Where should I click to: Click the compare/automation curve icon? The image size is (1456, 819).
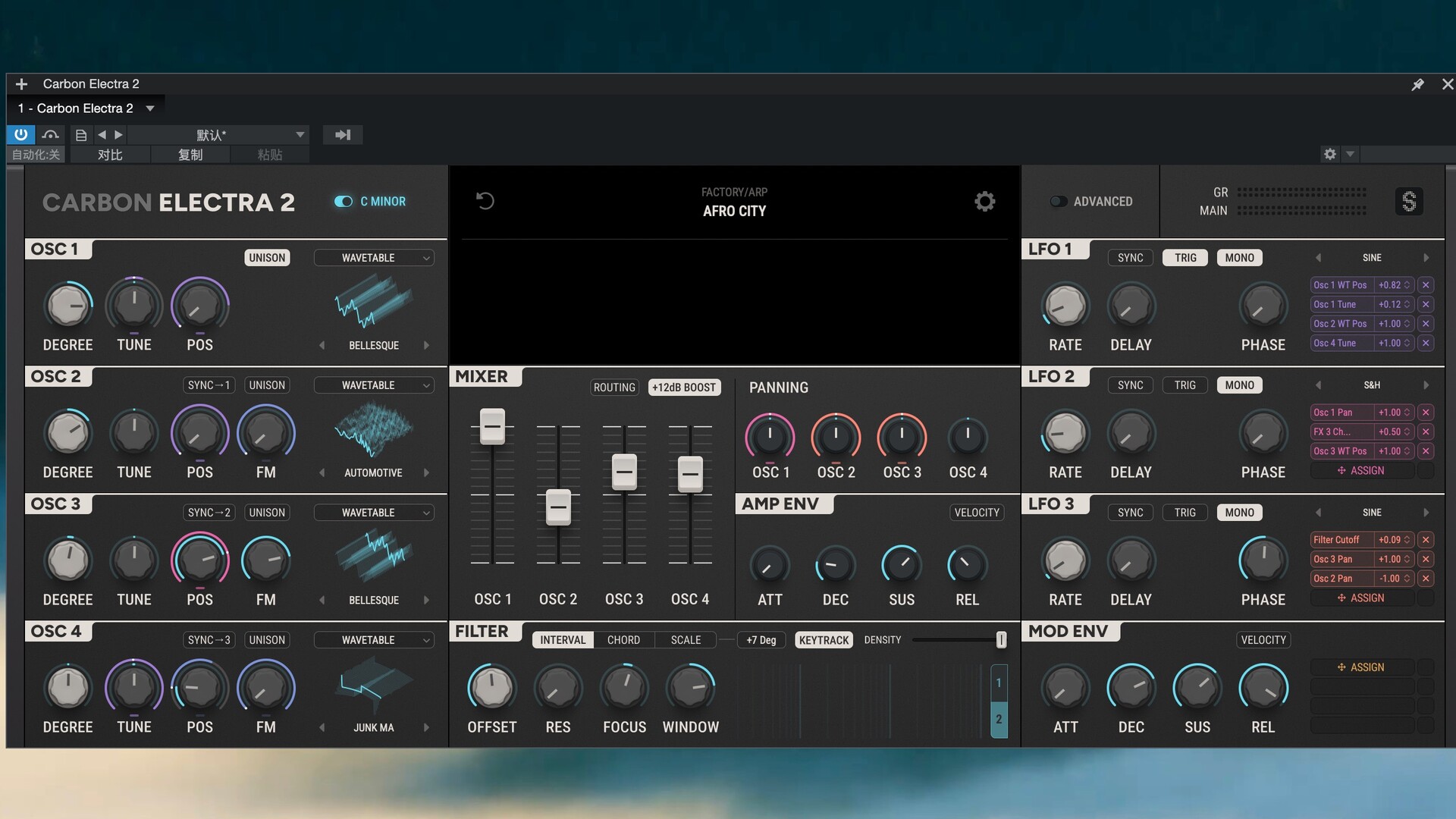[x=51, y=135]
